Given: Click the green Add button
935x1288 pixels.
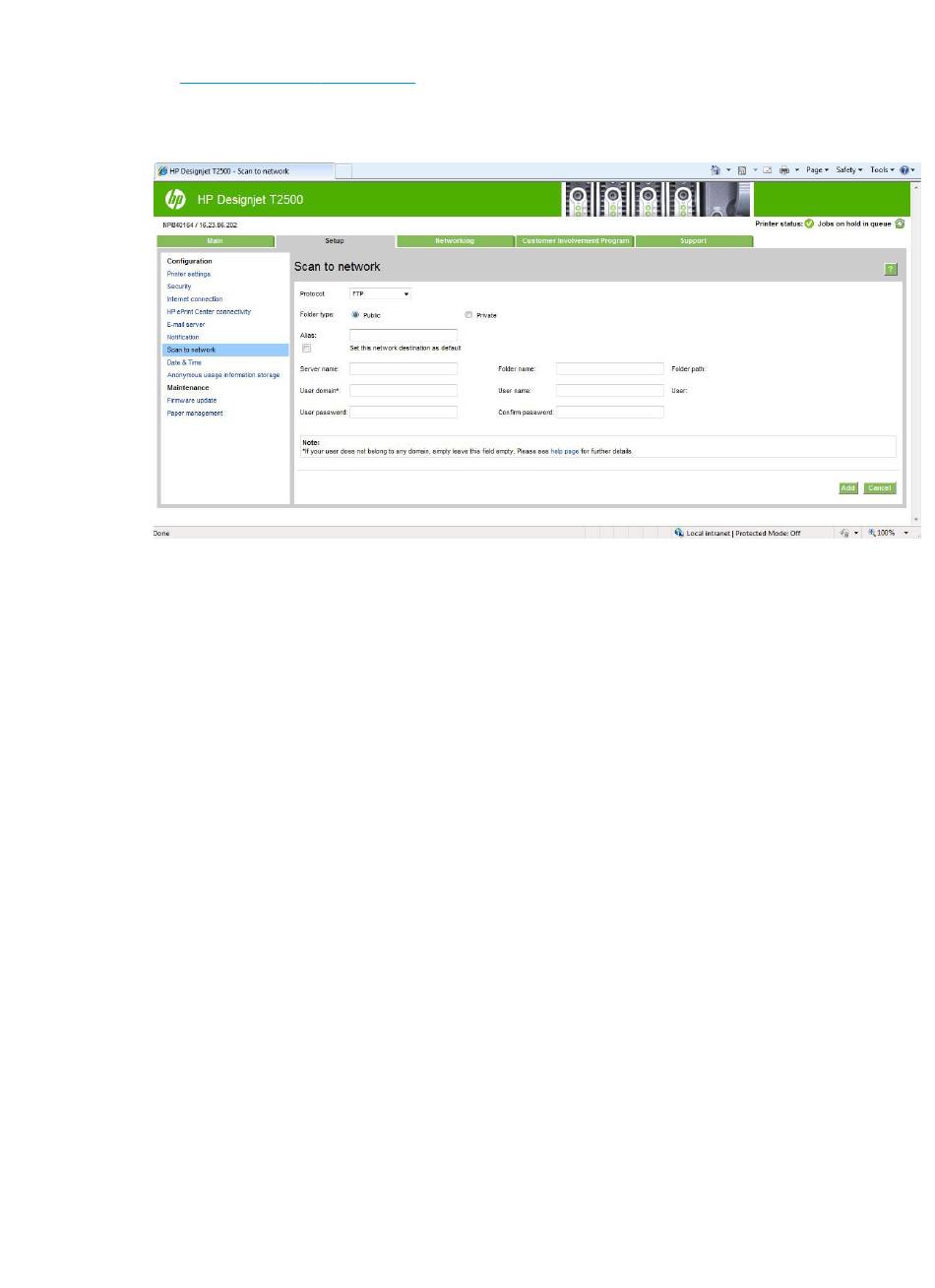Looking at the screenshot, I should coord(848,488).
